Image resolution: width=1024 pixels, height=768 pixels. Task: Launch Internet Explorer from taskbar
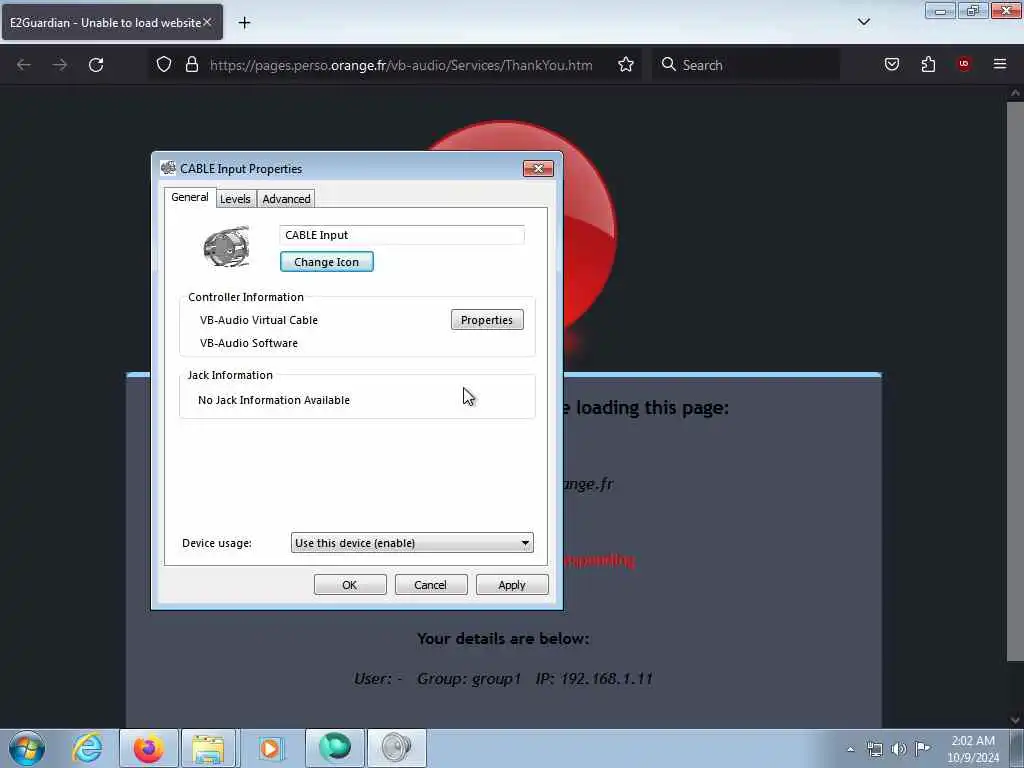pyautogui.click(x=88, y=748)
